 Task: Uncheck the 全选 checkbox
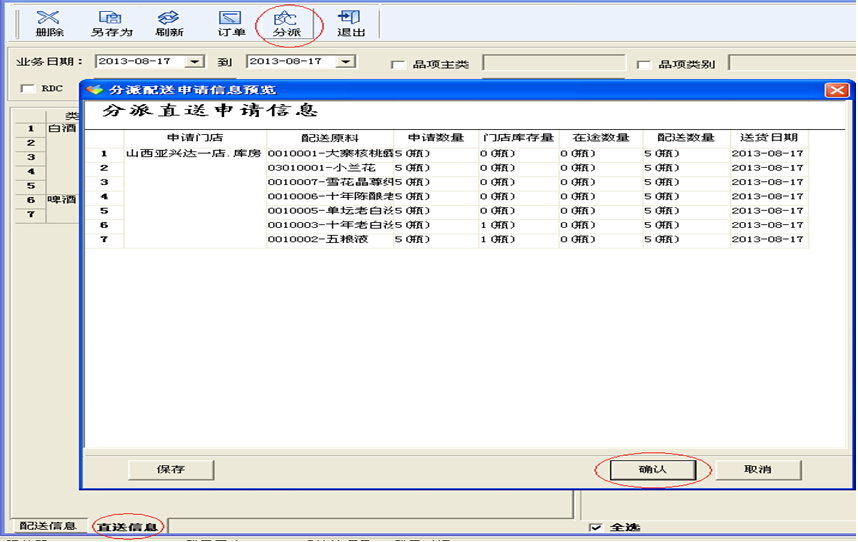596,527
